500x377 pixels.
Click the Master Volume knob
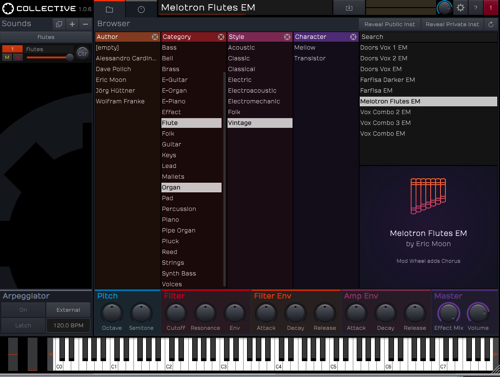(478, 313)
